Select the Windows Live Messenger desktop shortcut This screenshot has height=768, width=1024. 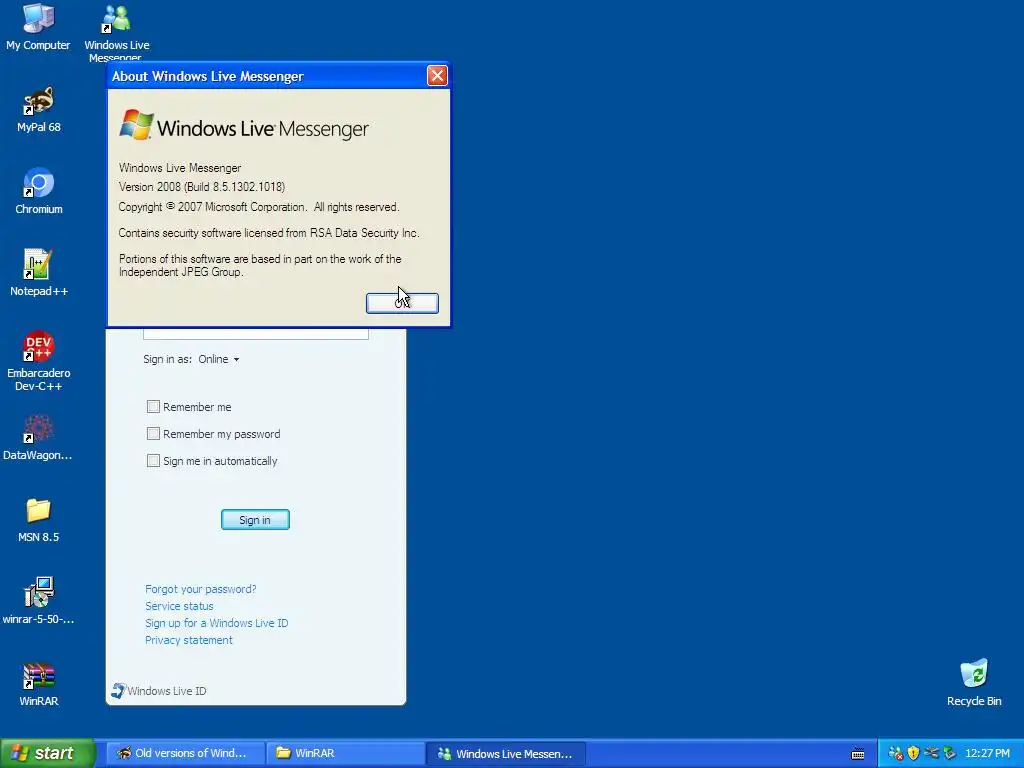tap(117, 31)
